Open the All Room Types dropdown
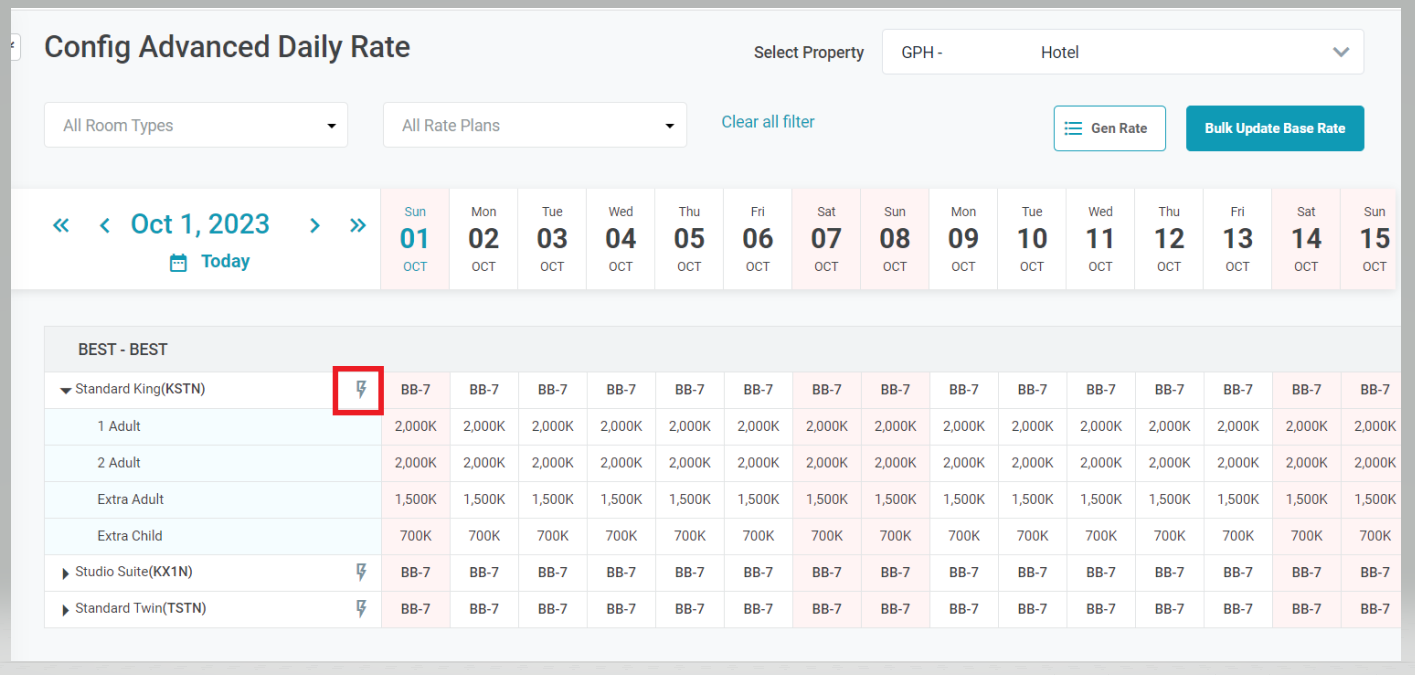This screenshot has height=675, width=1415. [x=196, y=126]
